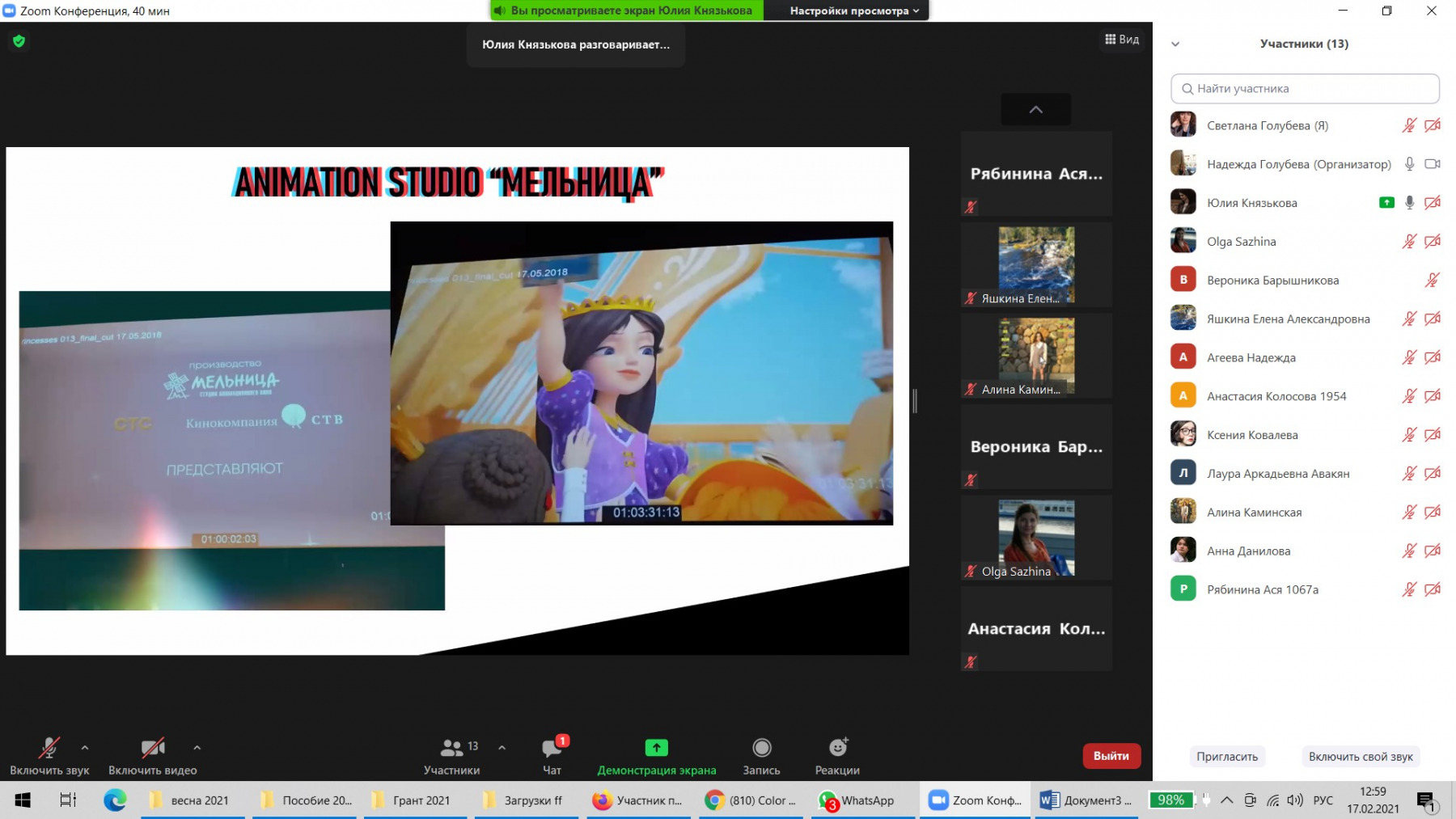The image size is (1456, 819).
Task: Open Настройки просмотра dropdown
Action: pyautogui.click(x=853, y=11)
